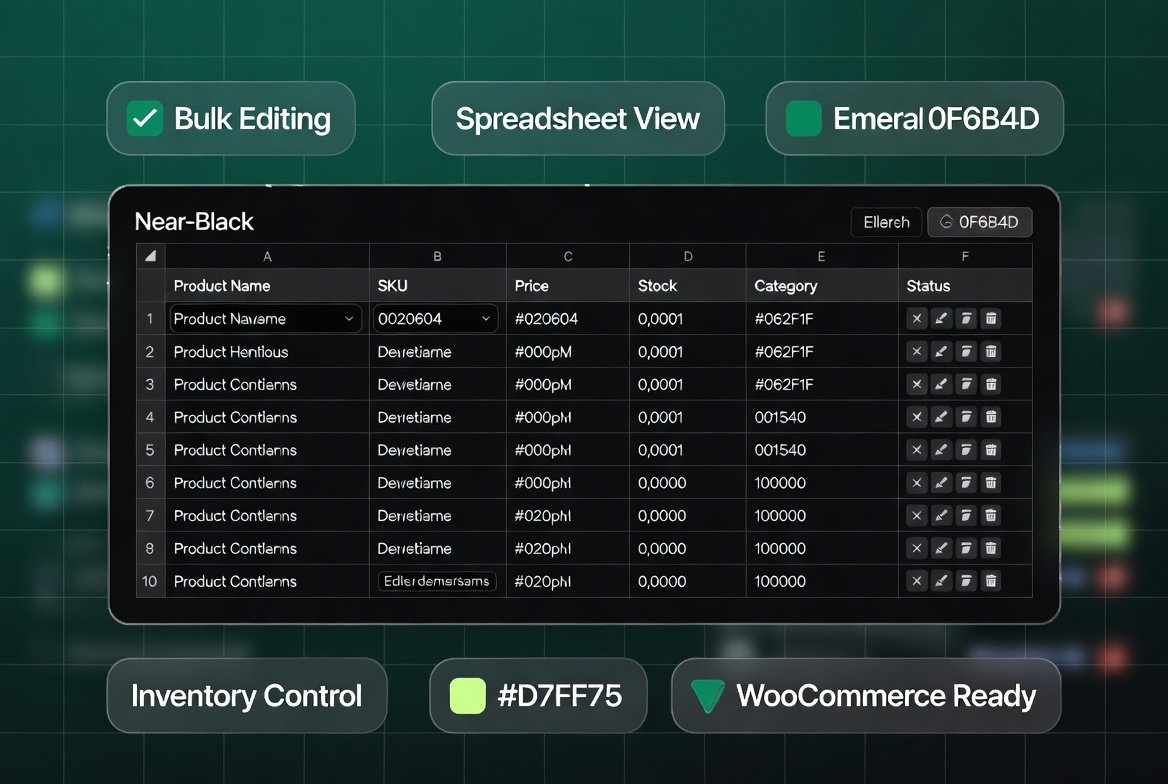Click the 0F6B4D button in table header

[980, 222]
